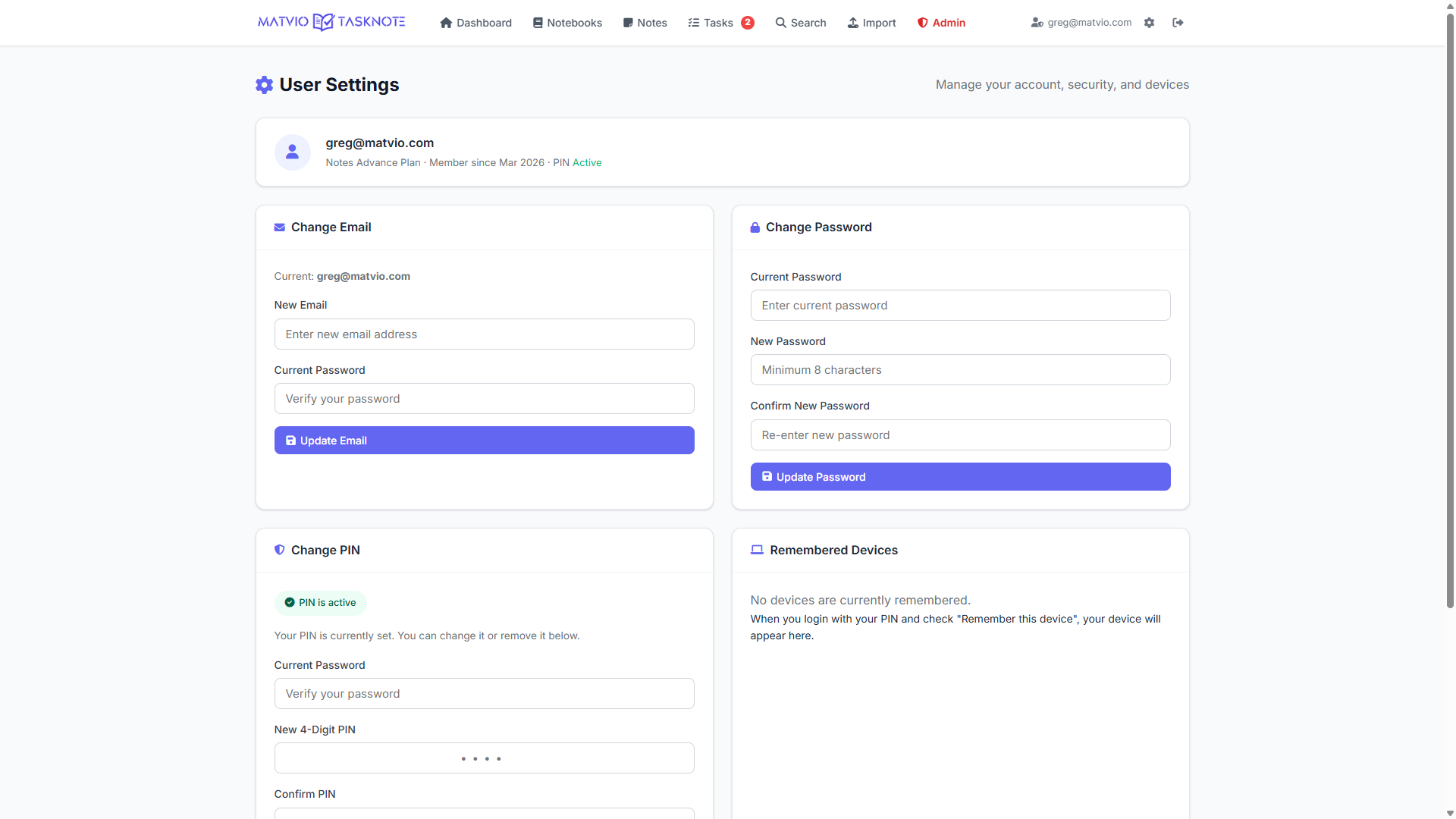
Task: Click the Admin shield icon
Action: pyautogui.click(x=922, y=23)
